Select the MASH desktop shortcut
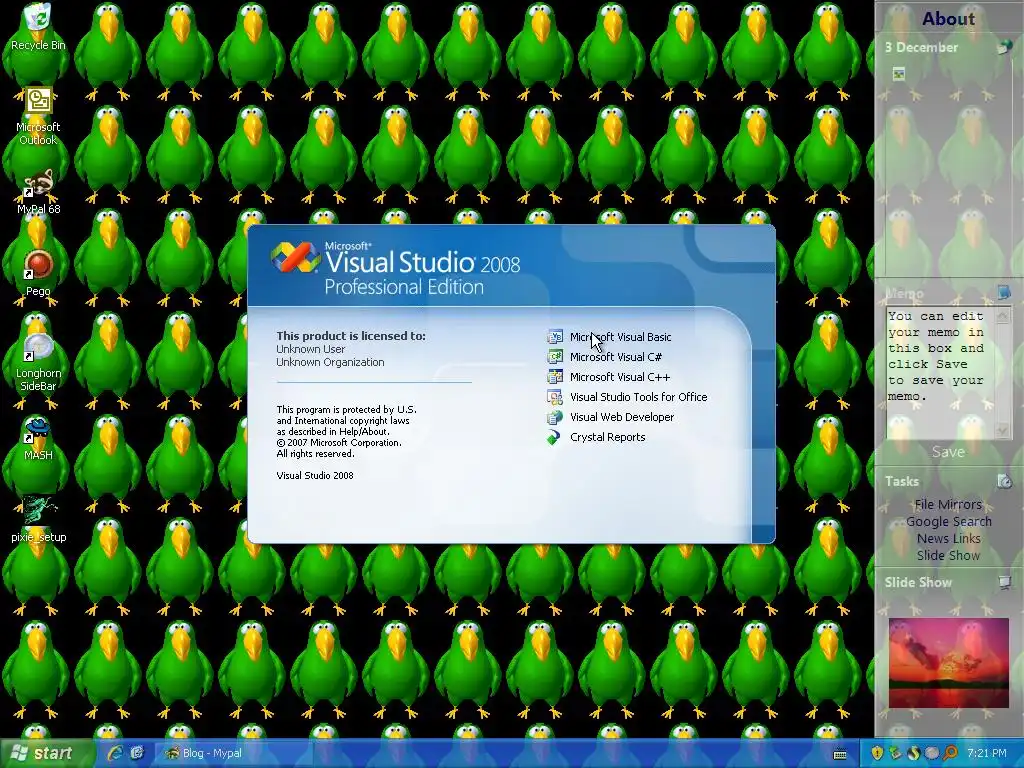This screenshot has height=768, width=1024. click(38, 438)
